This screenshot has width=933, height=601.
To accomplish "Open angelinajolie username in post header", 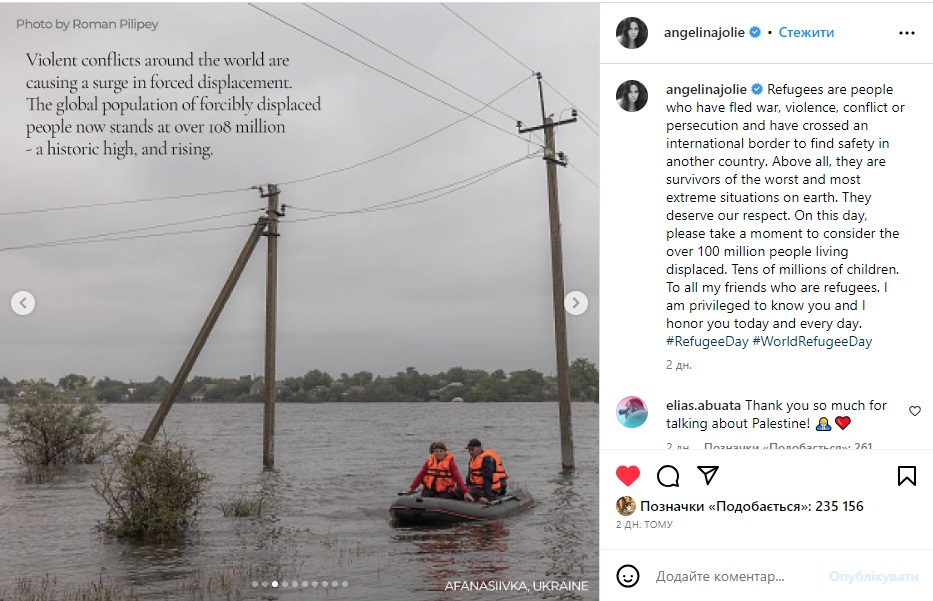I will 705,33.
